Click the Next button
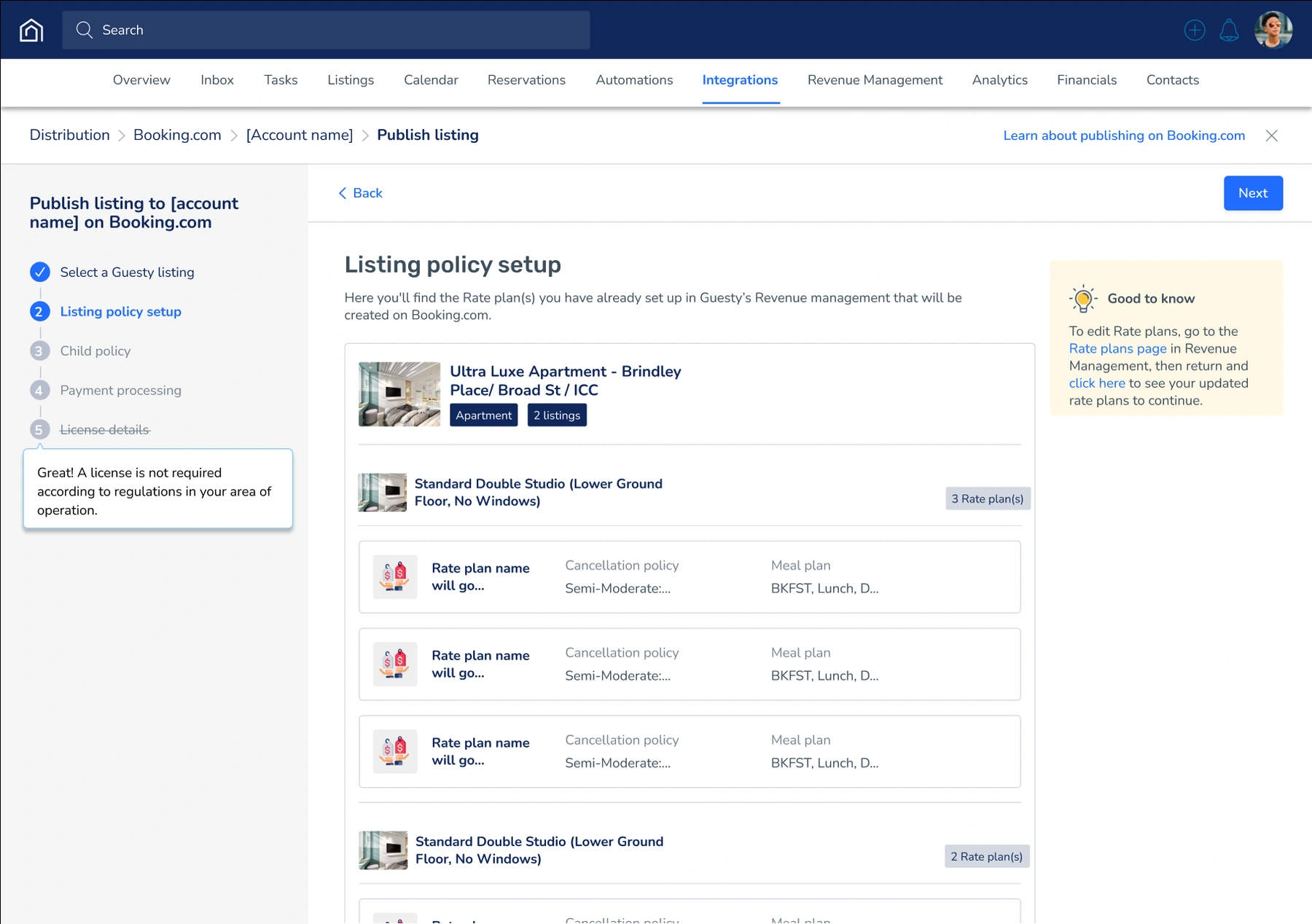Screen dimensions: 1312x924 1253,193
